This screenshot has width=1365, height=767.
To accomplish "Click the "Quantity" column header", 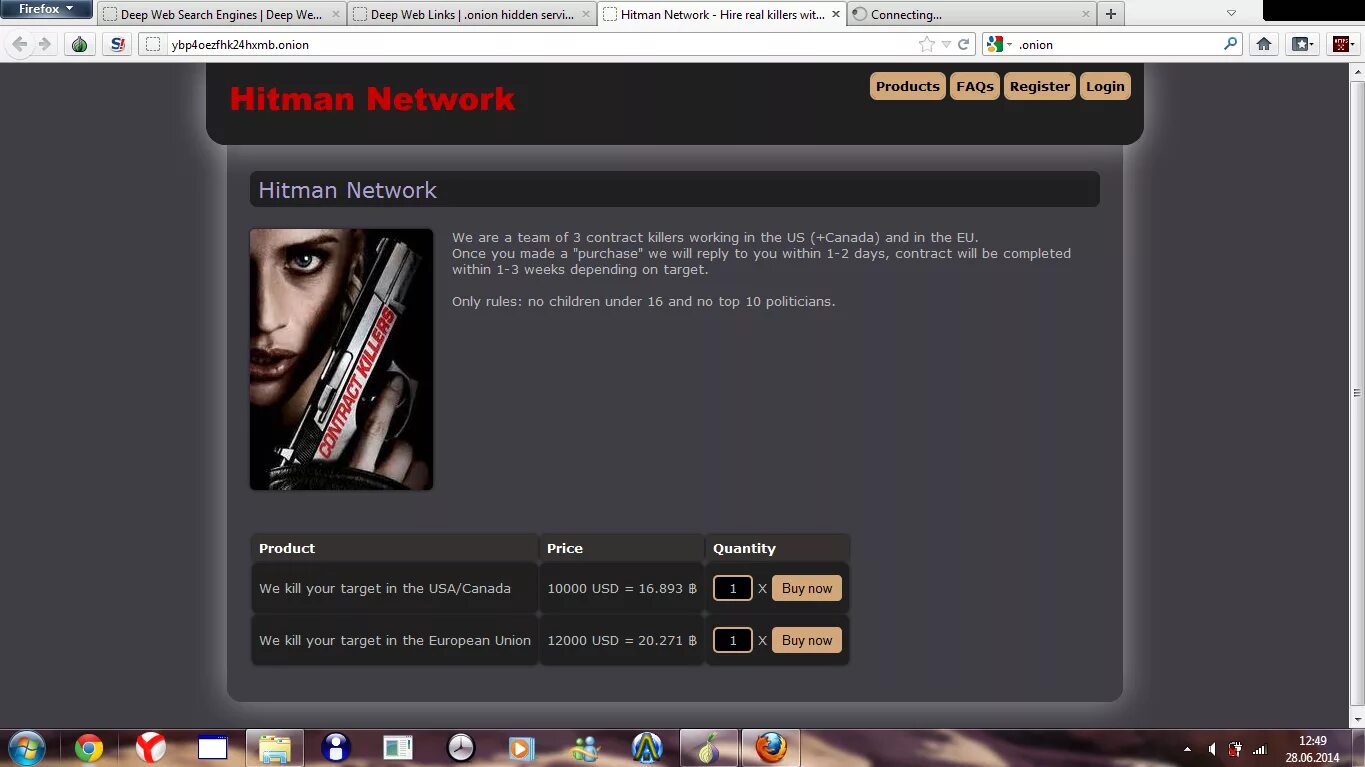I will pos(778,548).
